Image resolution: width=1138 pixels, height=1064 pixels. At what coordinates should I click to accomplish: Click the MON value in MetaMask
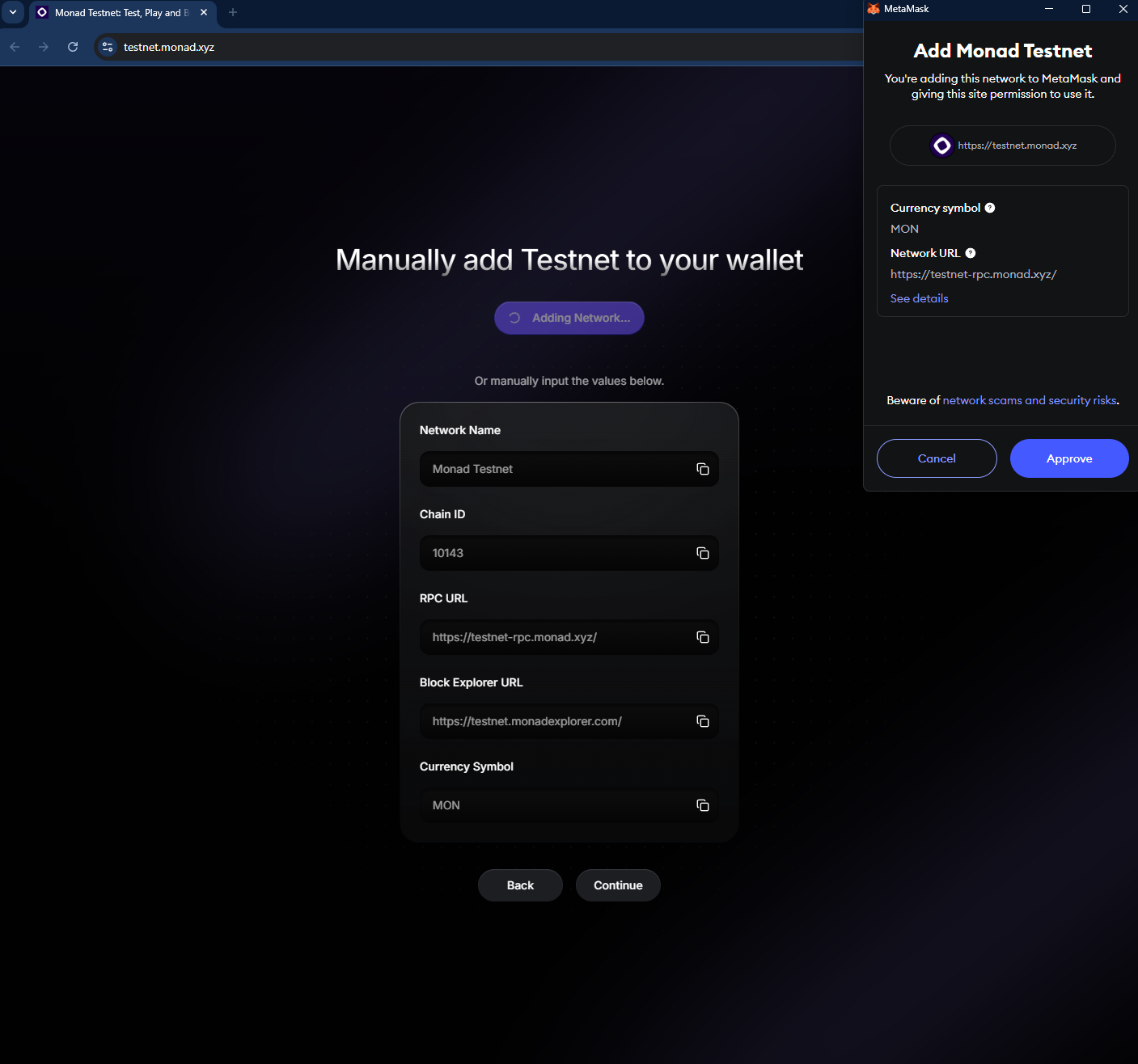pos(904,229)
